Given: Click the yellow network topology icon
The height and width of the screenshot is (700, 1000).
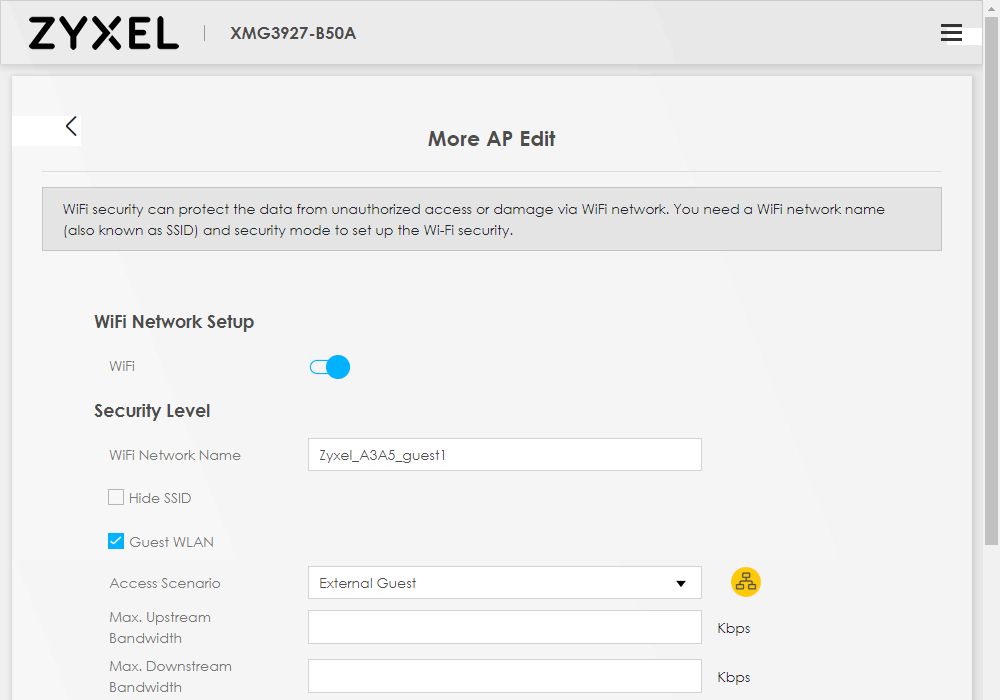Looking at the screenshot, I should coord(746,582).
